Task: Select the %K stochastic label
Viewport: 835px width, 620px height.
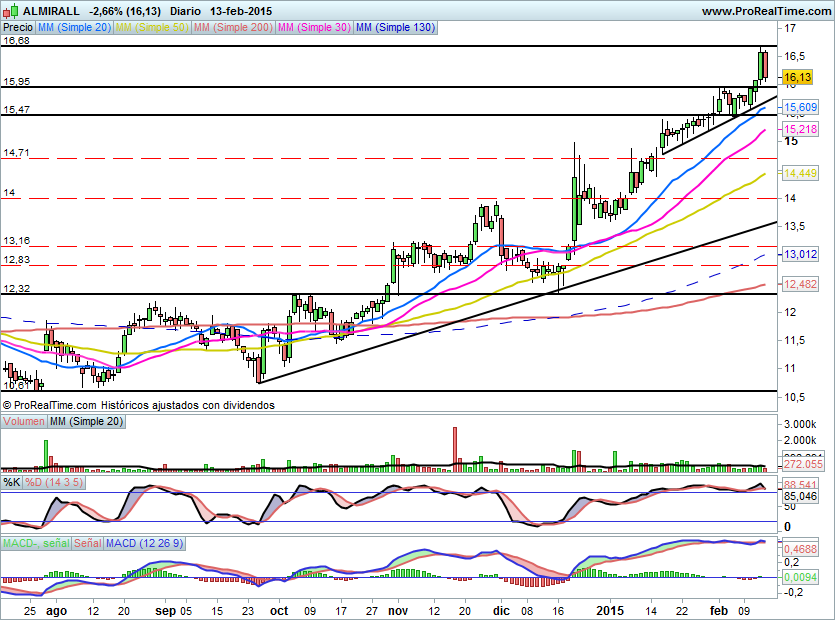Action: tap(12, 483)
